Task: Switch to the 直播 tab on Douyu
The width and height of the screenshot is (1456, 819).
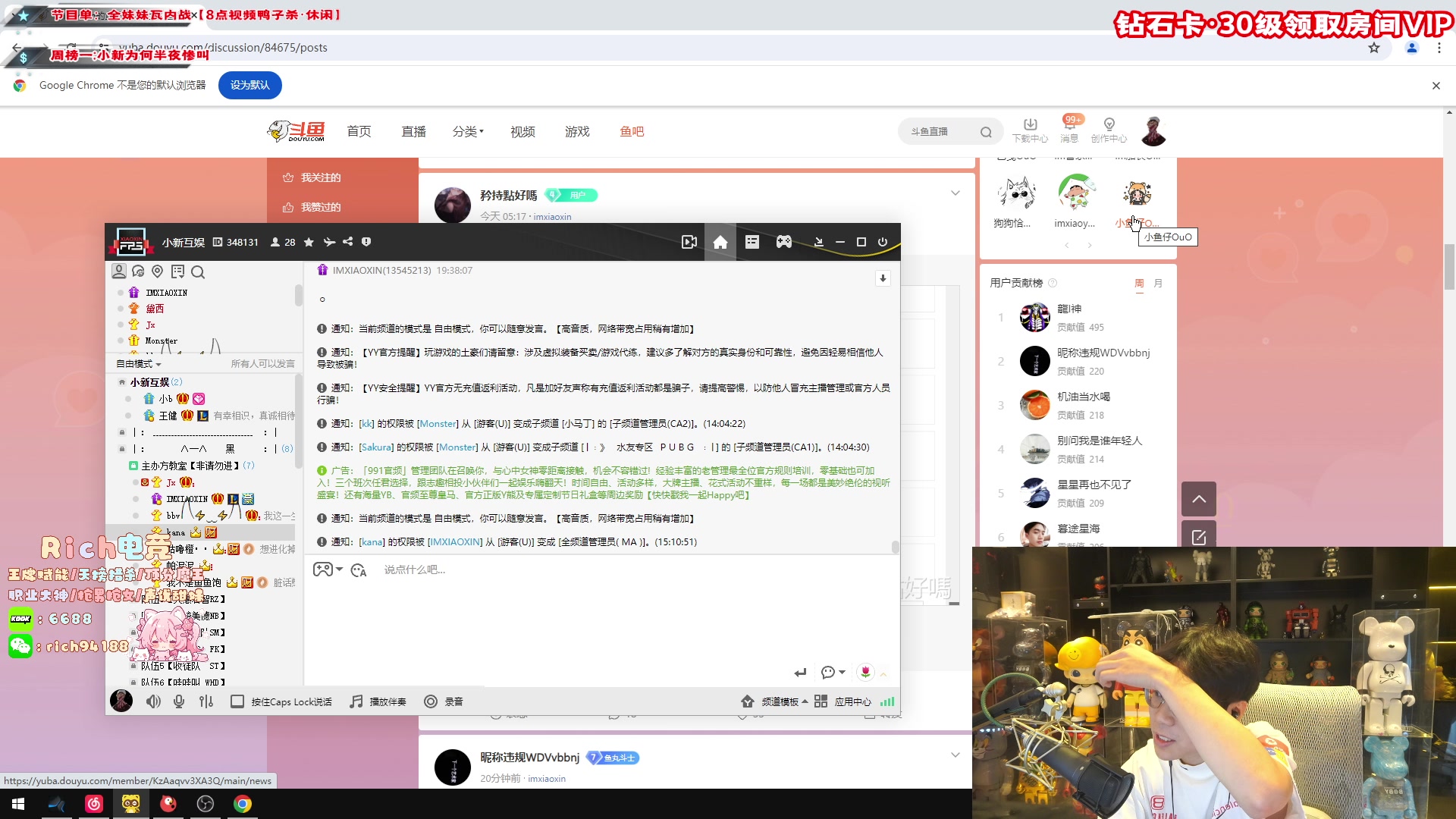Action: 413,131
